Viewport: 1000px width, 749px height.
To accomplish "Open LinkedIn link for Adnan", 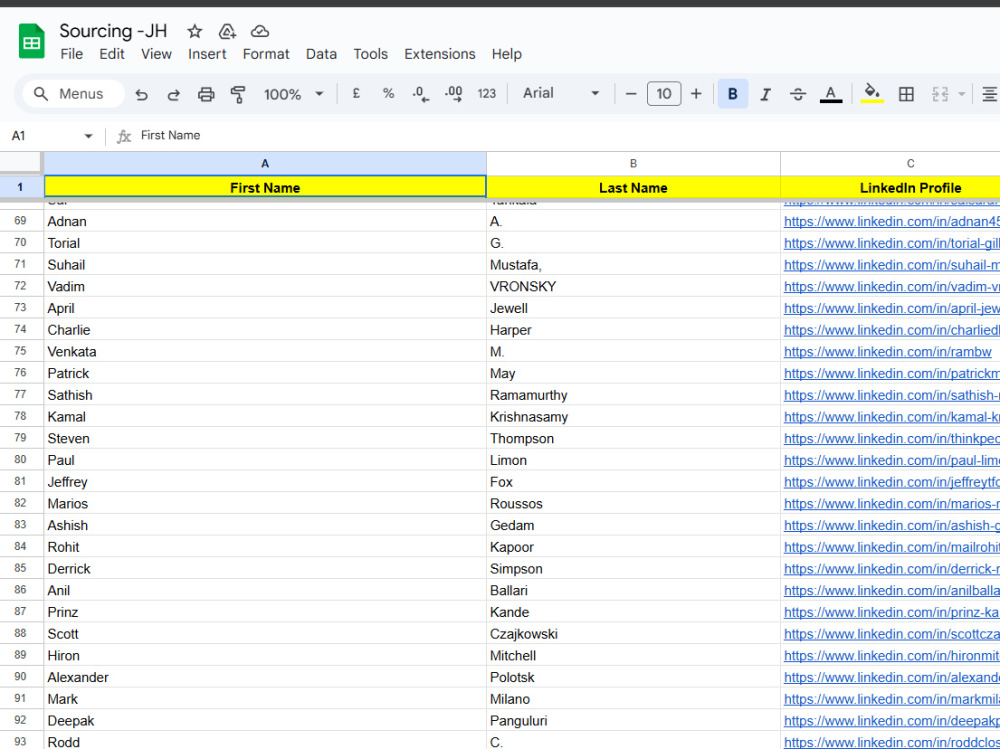I will 891,222.
